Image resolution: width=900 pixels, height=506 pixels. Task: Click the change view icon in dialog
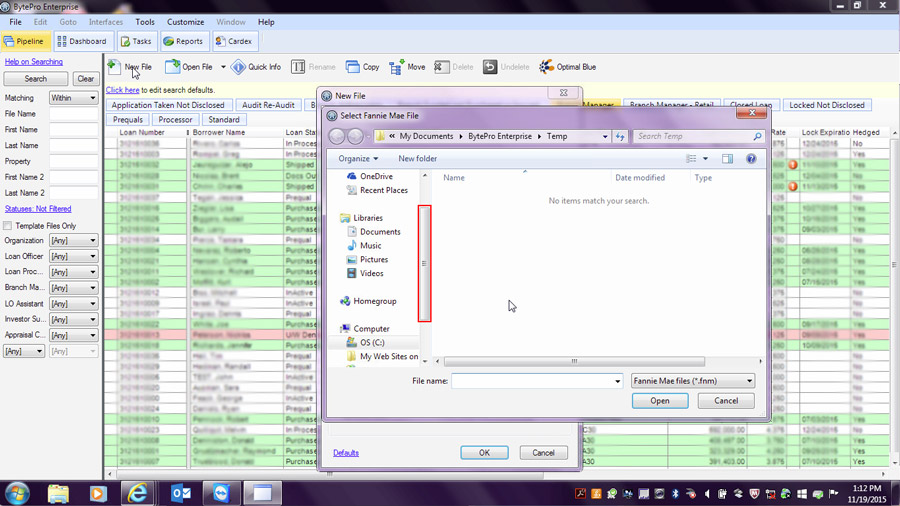click(x=691, y=158)
